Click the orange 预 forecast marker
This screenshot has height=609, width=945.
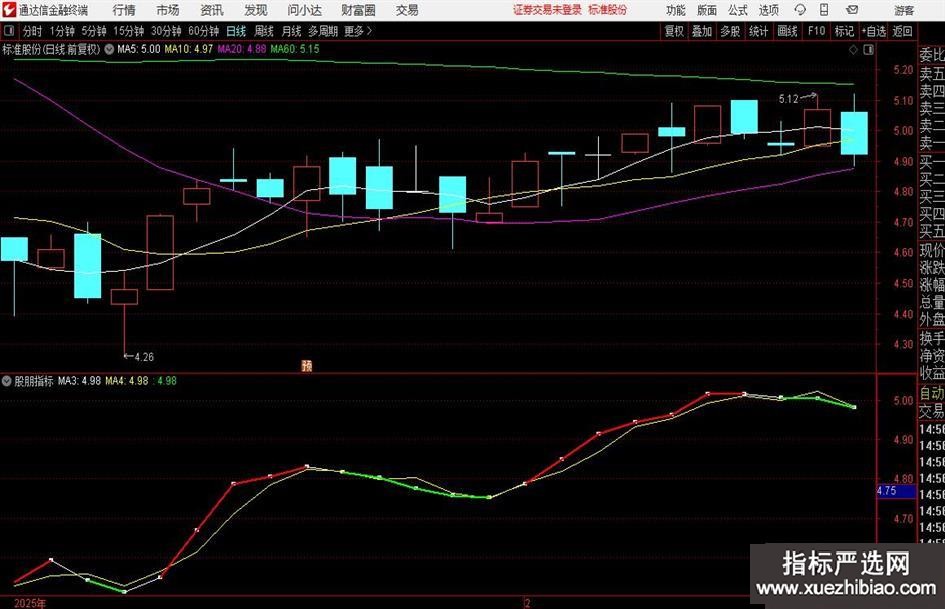307,366
